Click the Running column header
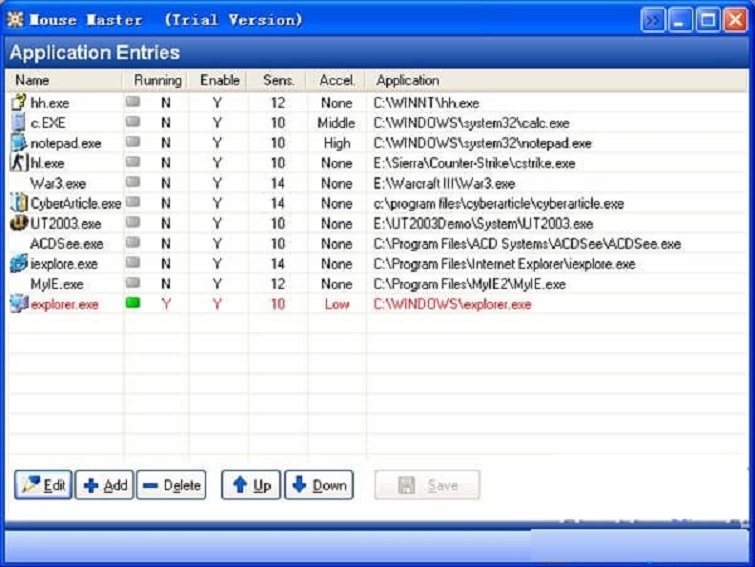 click(x=157, y=80)
